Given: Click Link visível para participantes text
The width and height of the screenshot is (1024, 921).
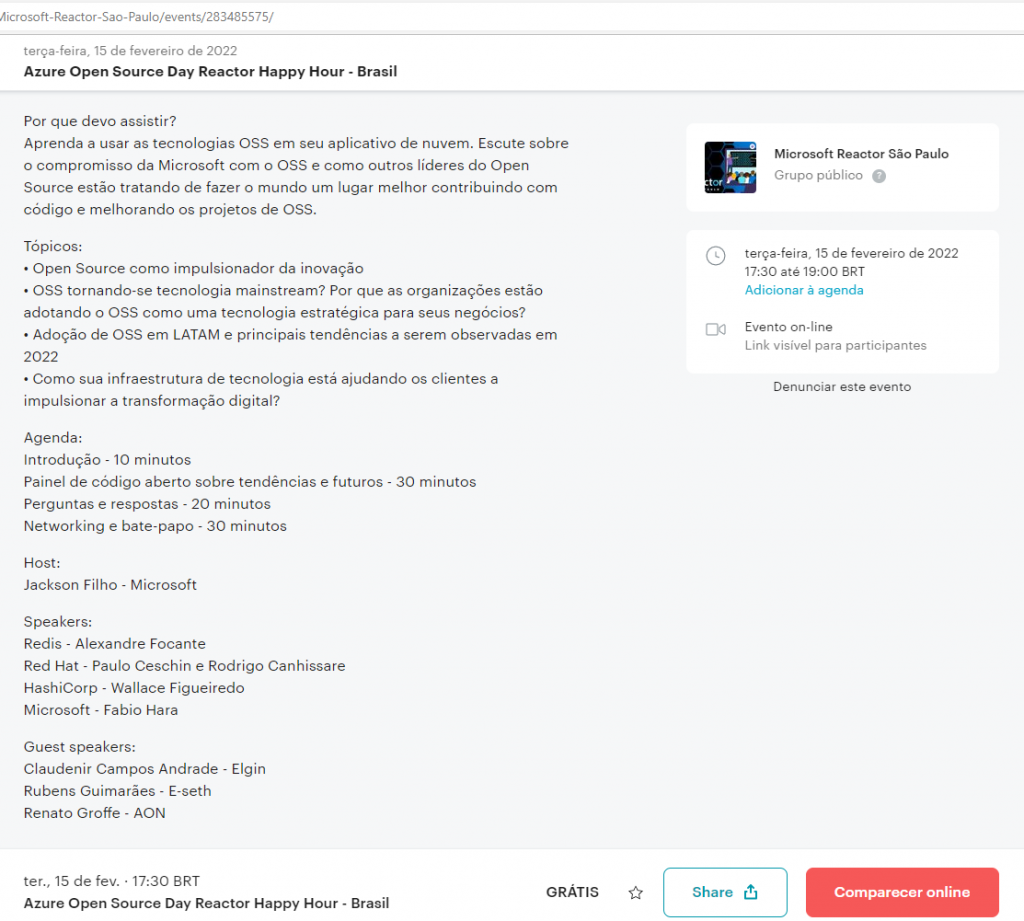Looking at the screenshot, I should pyautogui.click(x=835, y=346).
